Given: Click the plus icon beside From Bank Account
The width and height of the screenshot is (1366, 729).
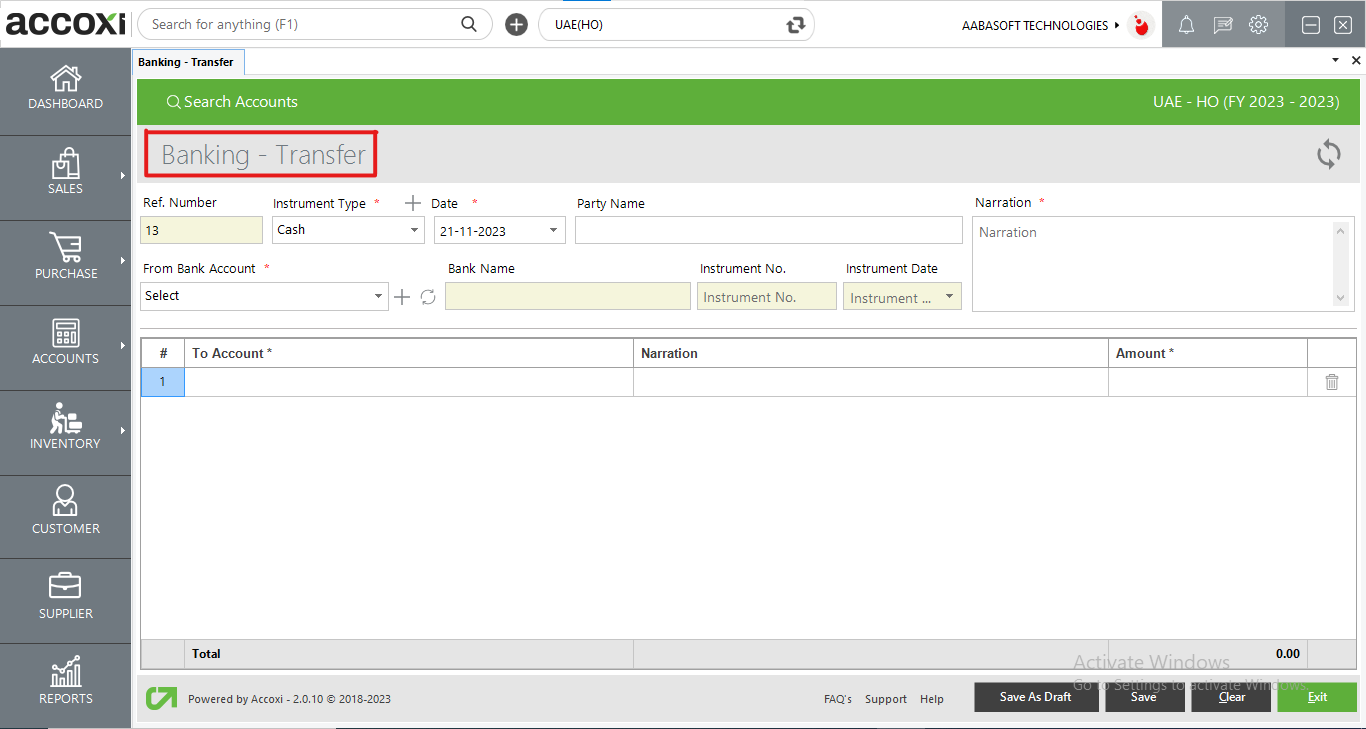Looking at the screenshot, I should (x=402, y=296).
